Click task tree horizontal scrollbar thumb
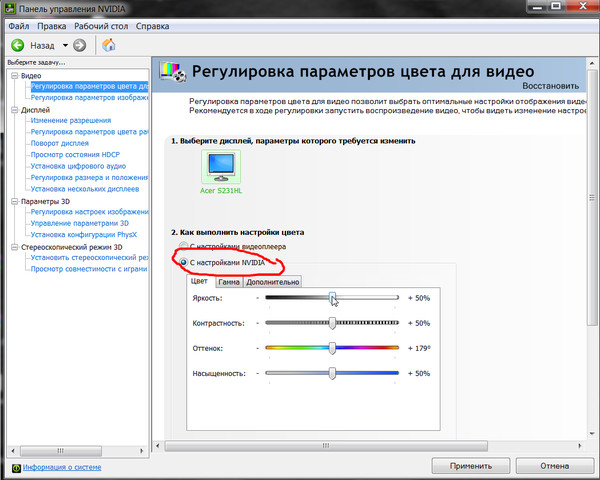 pos(61,451)
